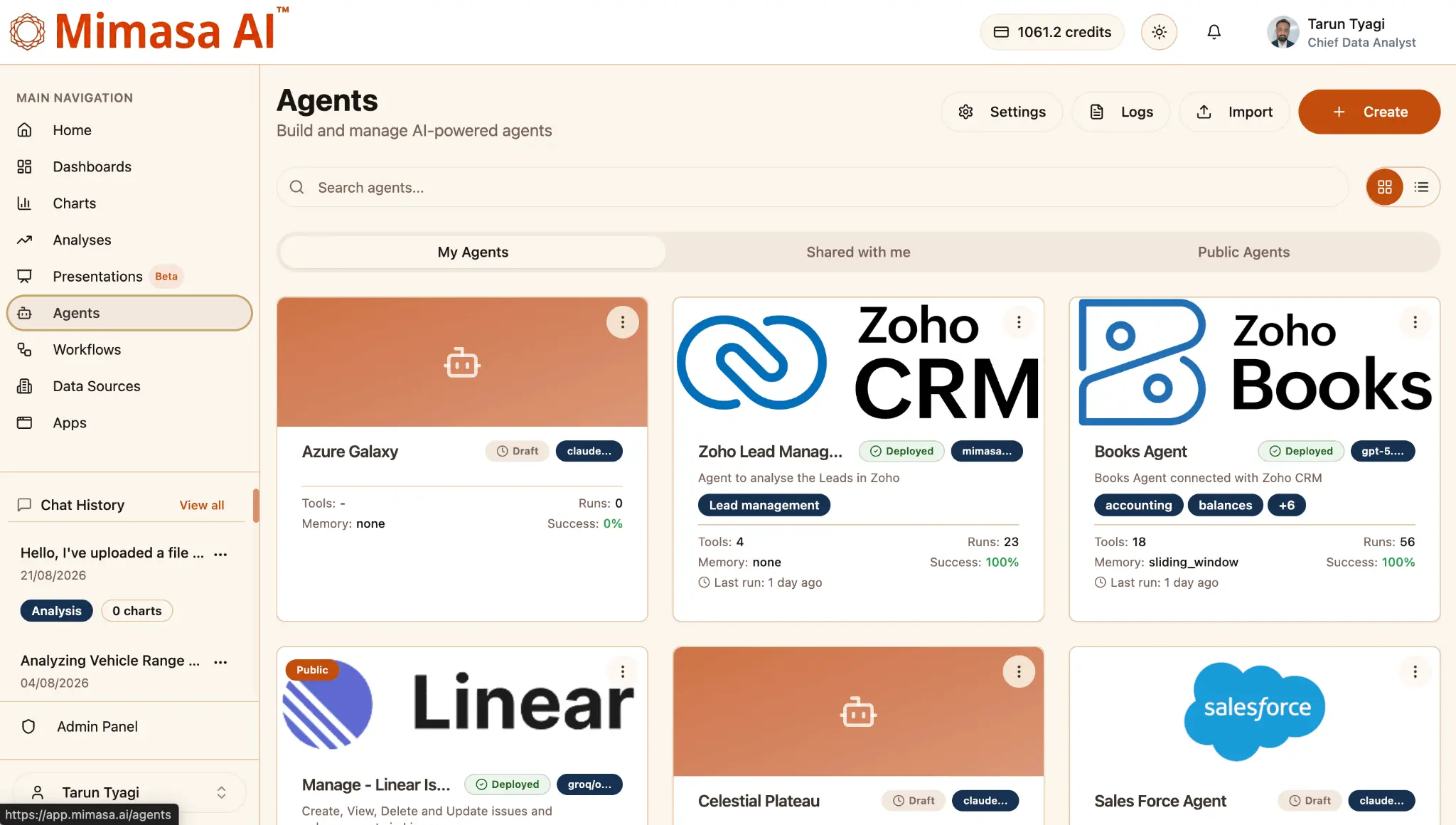
Task: Click Draft status on Sales Force Agent
Action: [1310, 801]
